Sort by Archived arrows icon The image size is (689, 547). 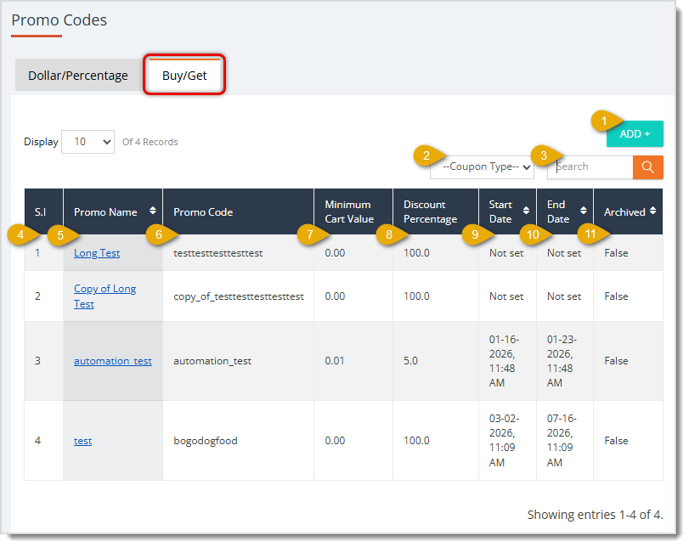click(653, 210)
